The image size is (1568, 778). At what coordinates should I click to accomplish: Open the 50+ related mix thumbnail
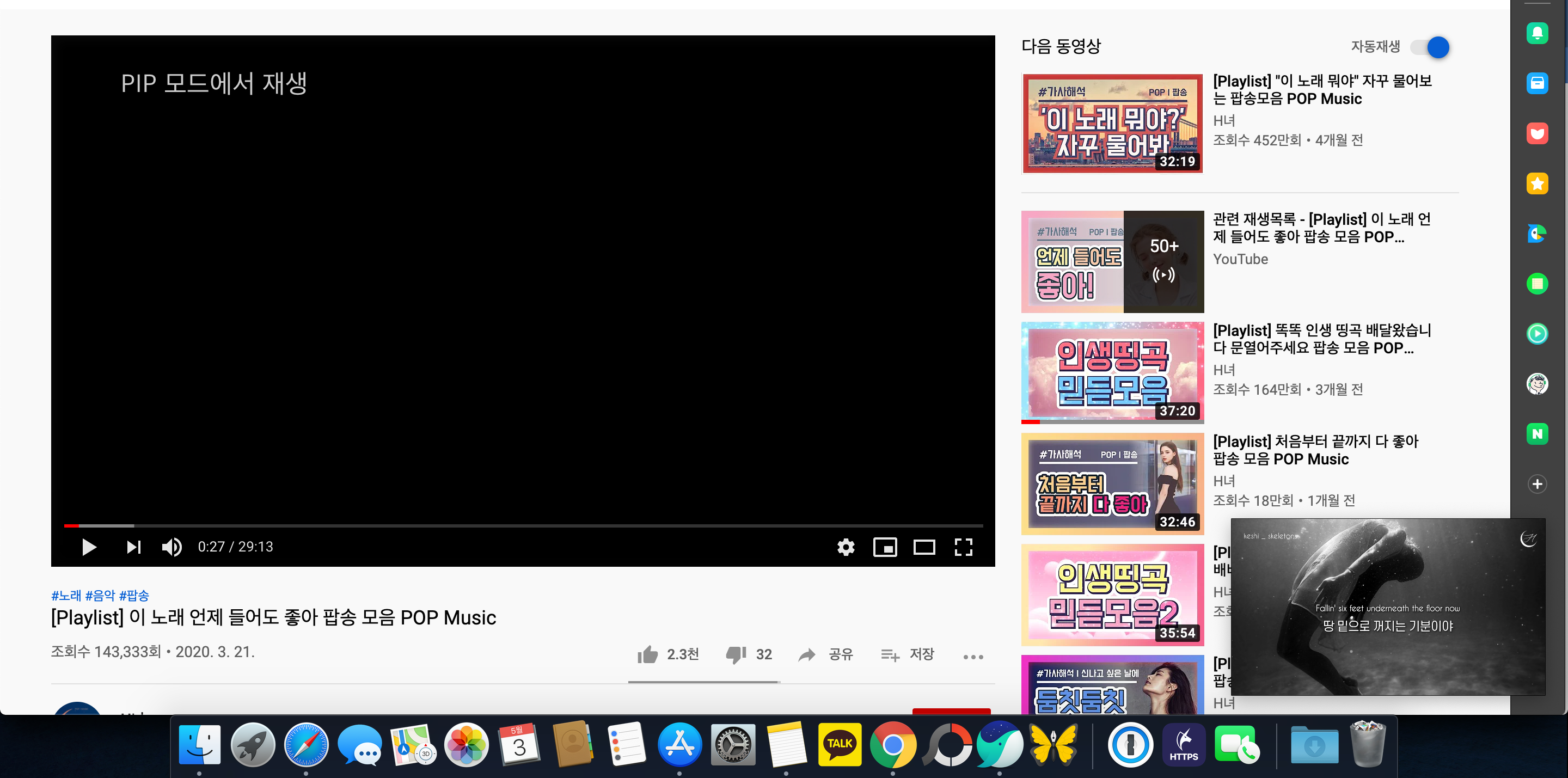1112,261
